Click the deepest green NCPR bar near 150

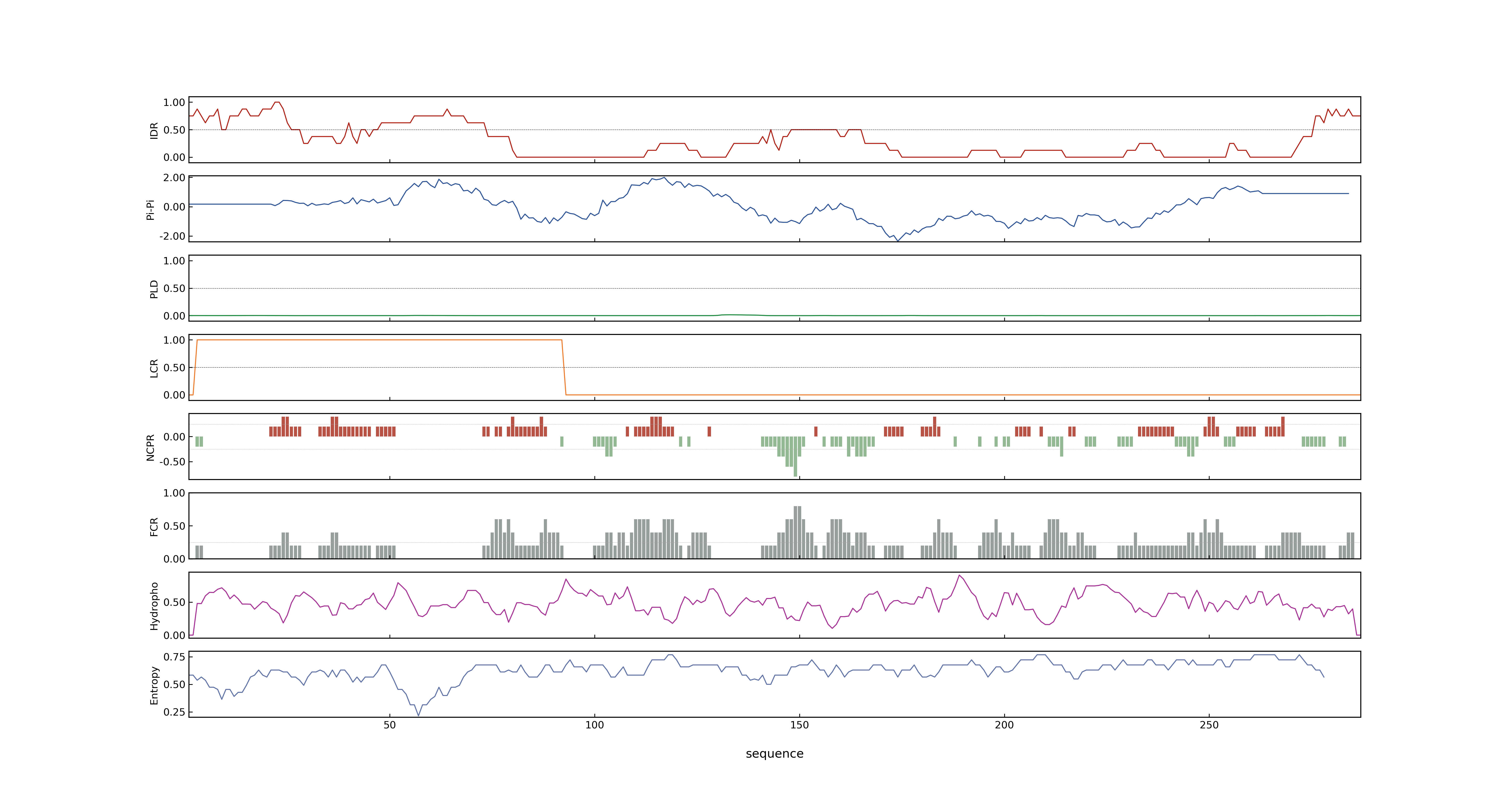tap(795, 456)
